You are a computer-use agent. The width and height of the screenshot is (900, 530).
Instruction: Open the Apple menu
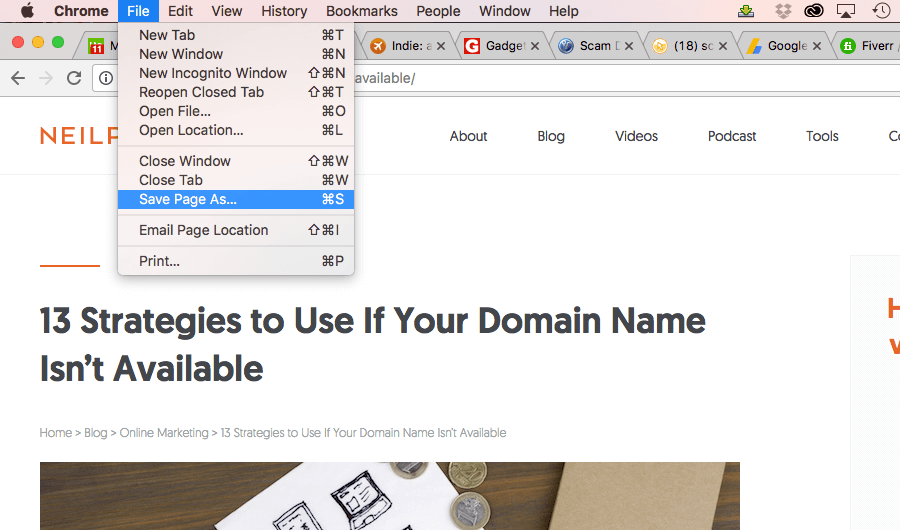(27, 11)
